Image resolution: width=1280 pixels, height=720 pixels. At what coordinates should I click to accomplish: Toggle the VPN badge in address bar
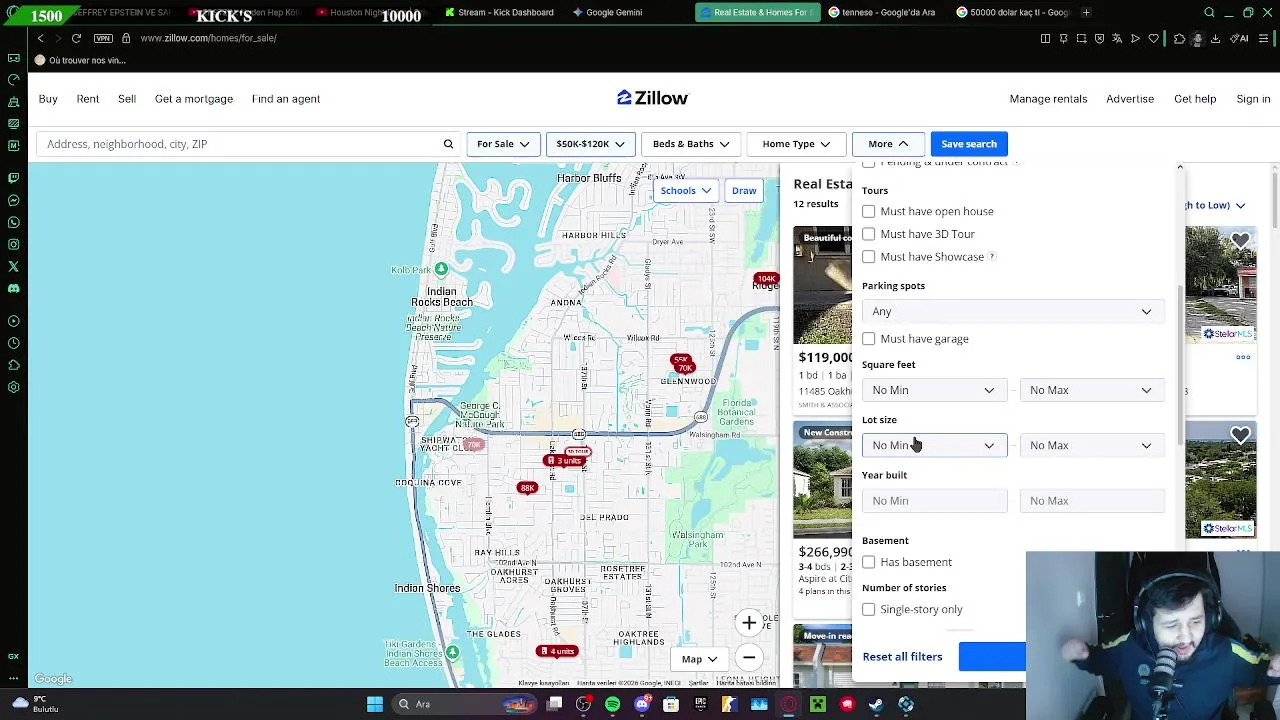click(x=103, y=38)
